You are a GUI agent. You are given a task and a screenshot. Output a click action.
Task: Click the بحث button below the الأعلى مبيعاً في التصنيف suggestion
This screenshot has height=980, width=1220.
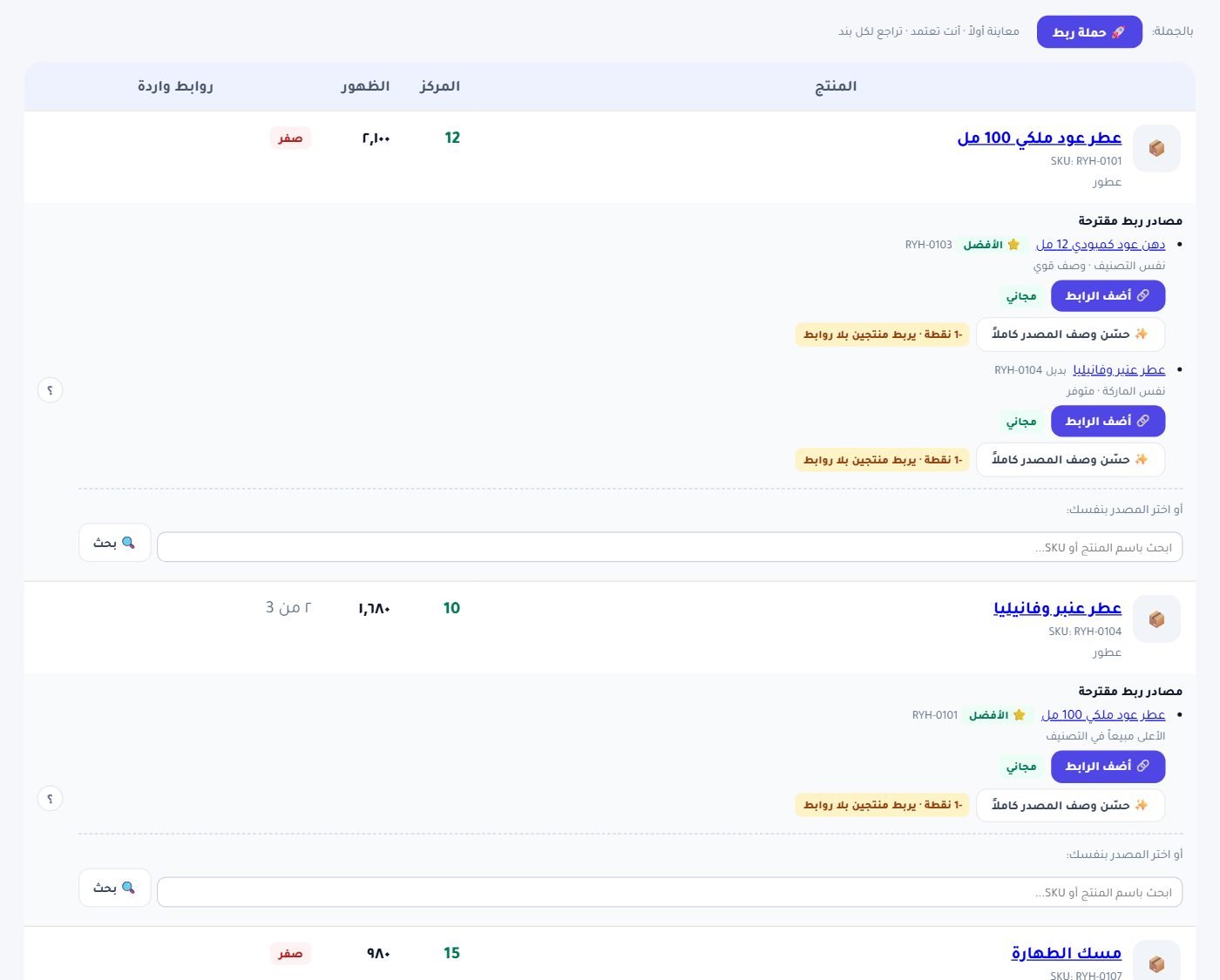tap(115, 888)
